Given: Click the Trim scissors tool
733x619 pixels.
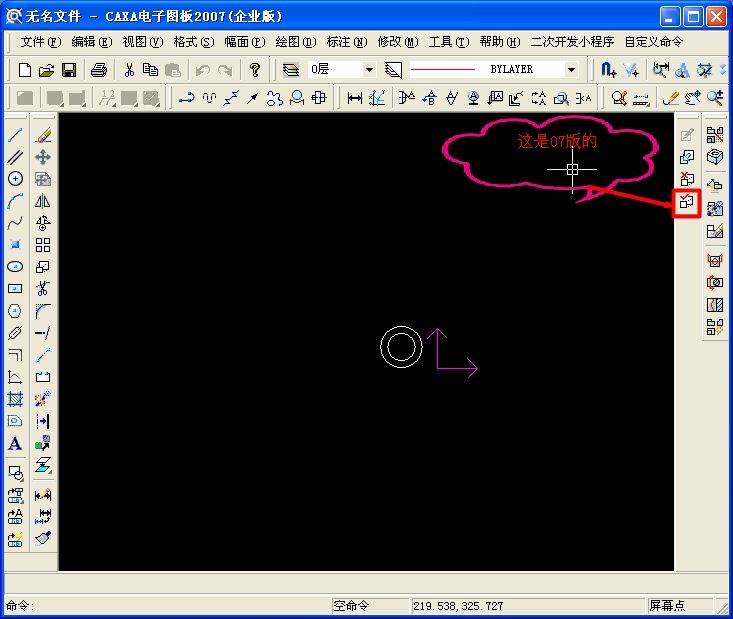Looking at the screenshot, I should (x=43, y=288).
